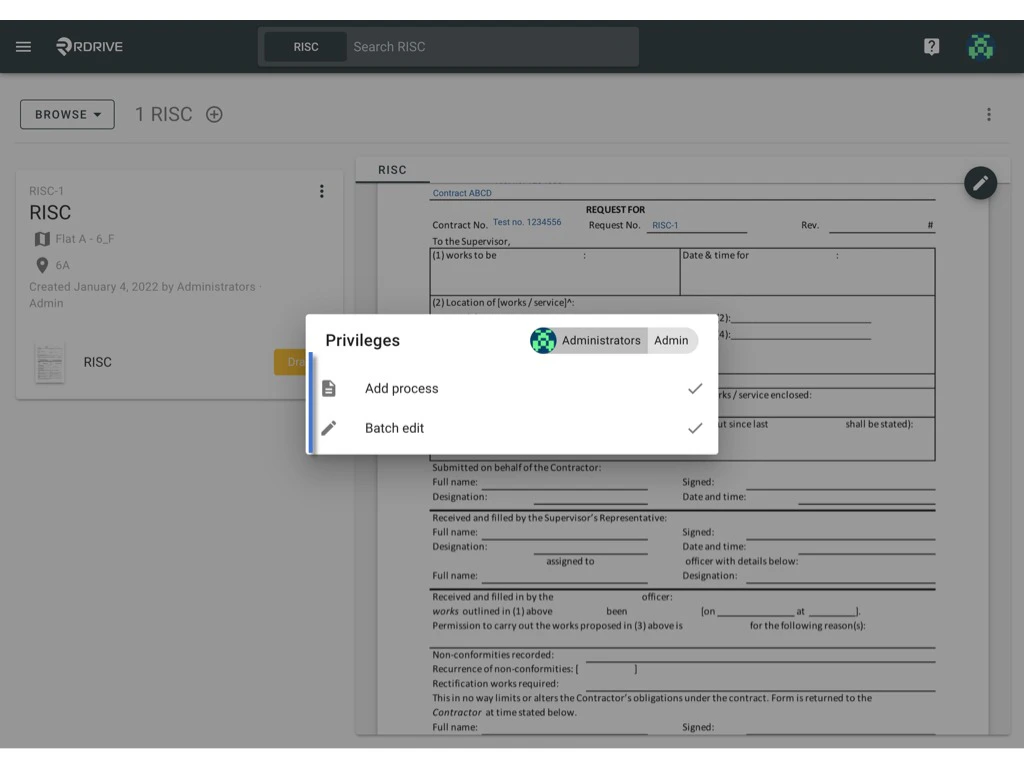Open the Contract ABCD link
Viewport: 1024px width, 768px height.
[462, 193]
